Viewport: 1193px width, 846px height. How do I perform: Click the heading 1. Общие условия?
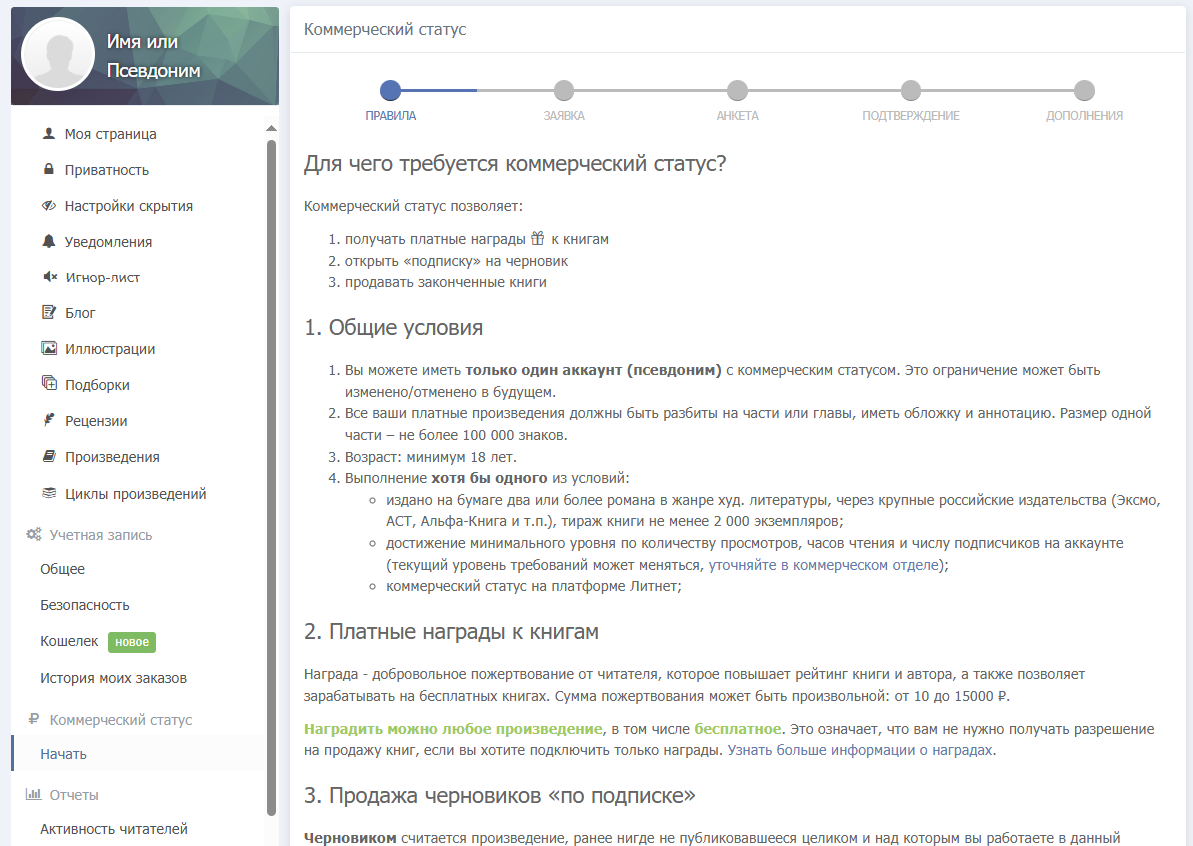coord(393,327)
